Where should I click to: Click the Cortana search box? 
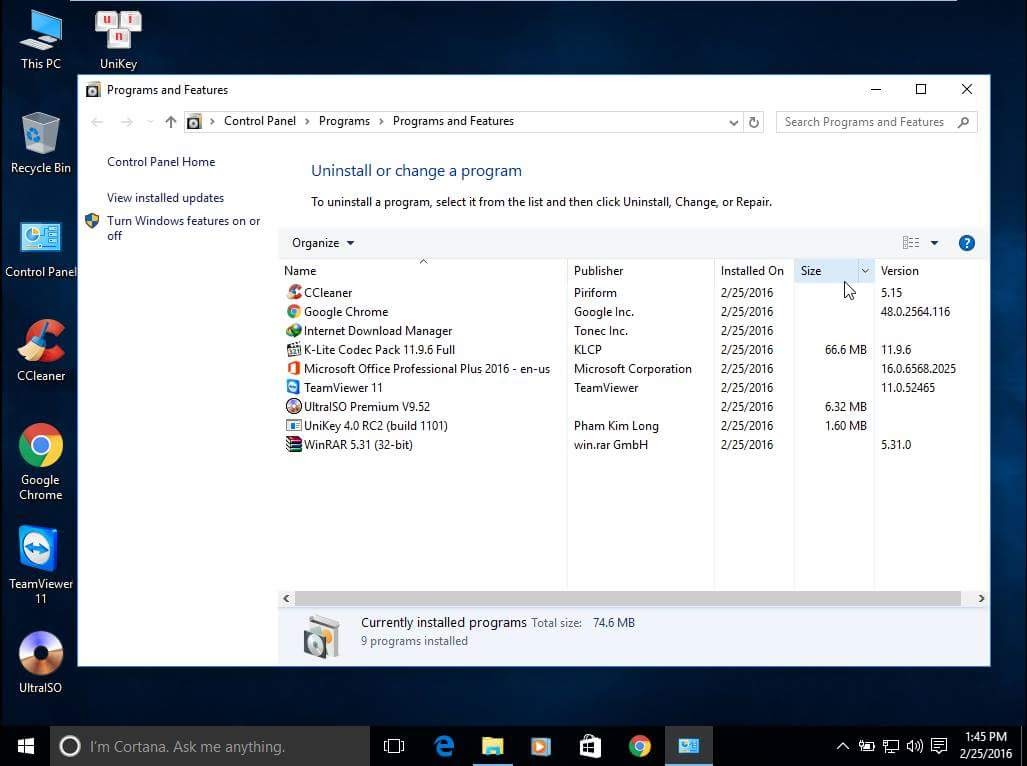(x=210, y=746)
